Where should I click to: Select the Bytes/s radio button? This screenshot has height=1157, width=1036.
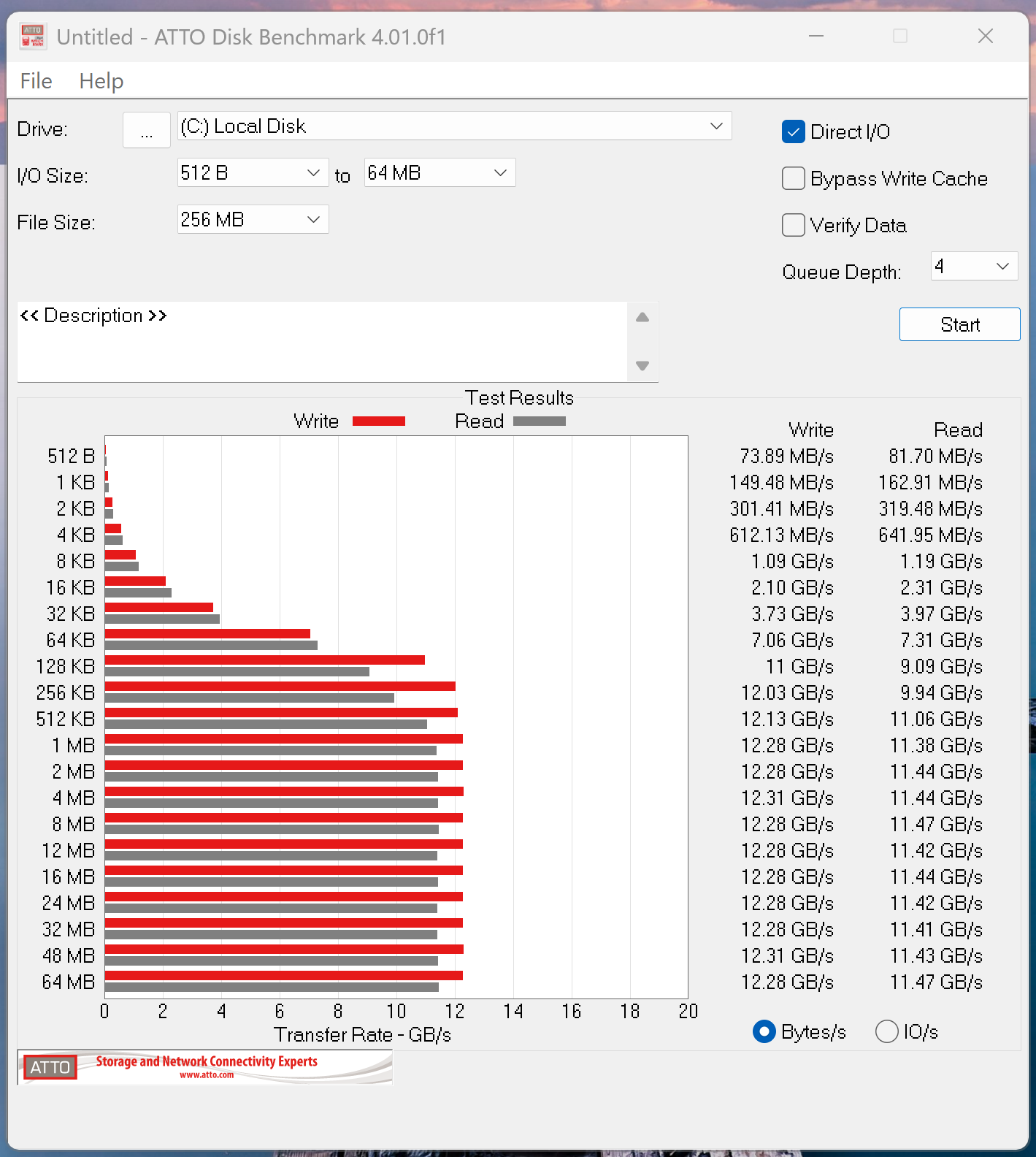[x=764, y=1032]
